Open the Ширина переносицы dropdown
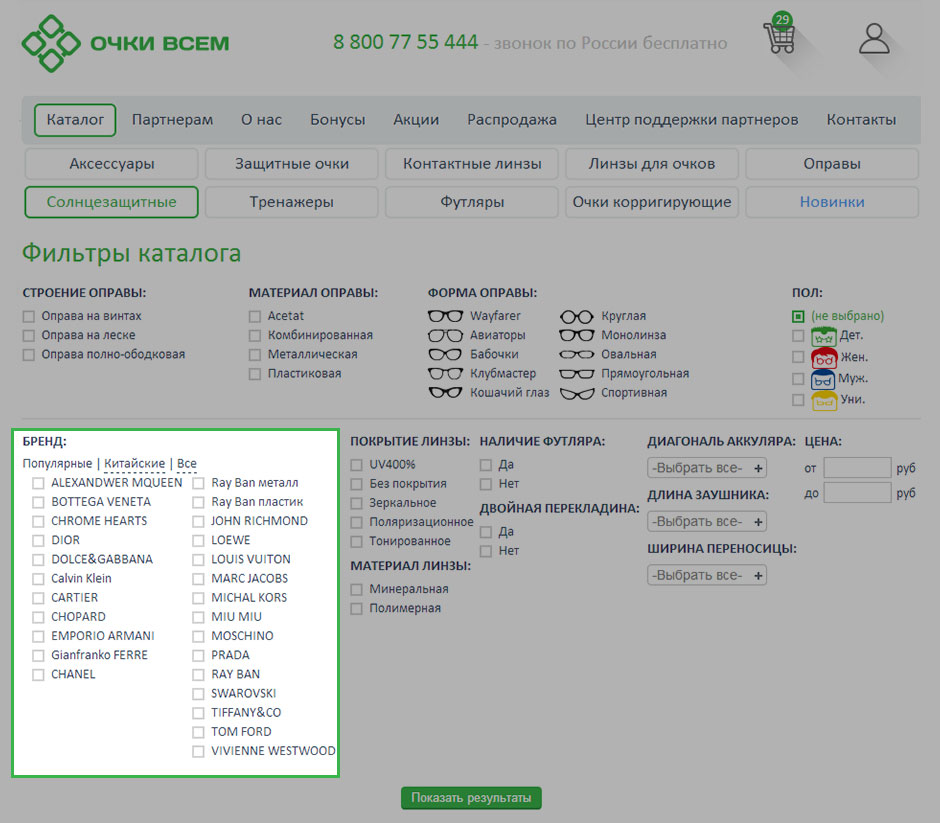This screenshot has height=823, width=940. pyautogui.click(x=707, y=576)
